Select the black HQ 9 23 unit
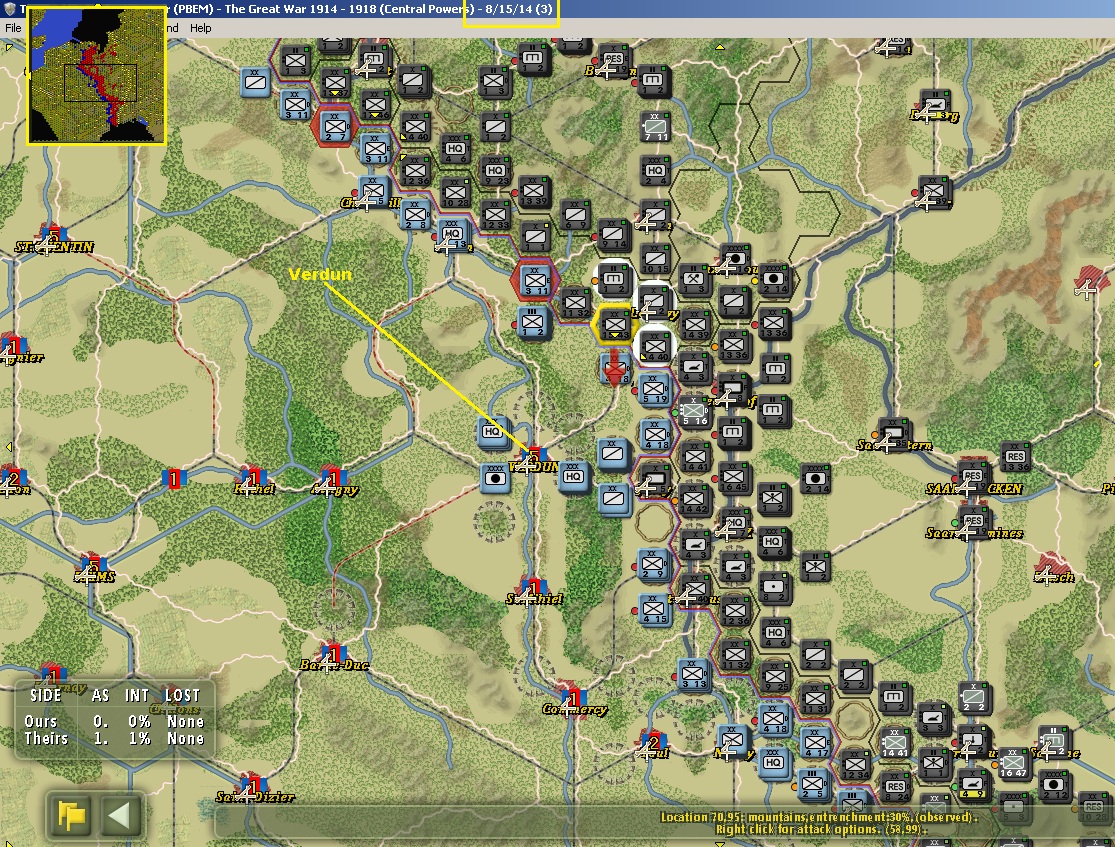1115x847 pixels. (x=495, y=171)
